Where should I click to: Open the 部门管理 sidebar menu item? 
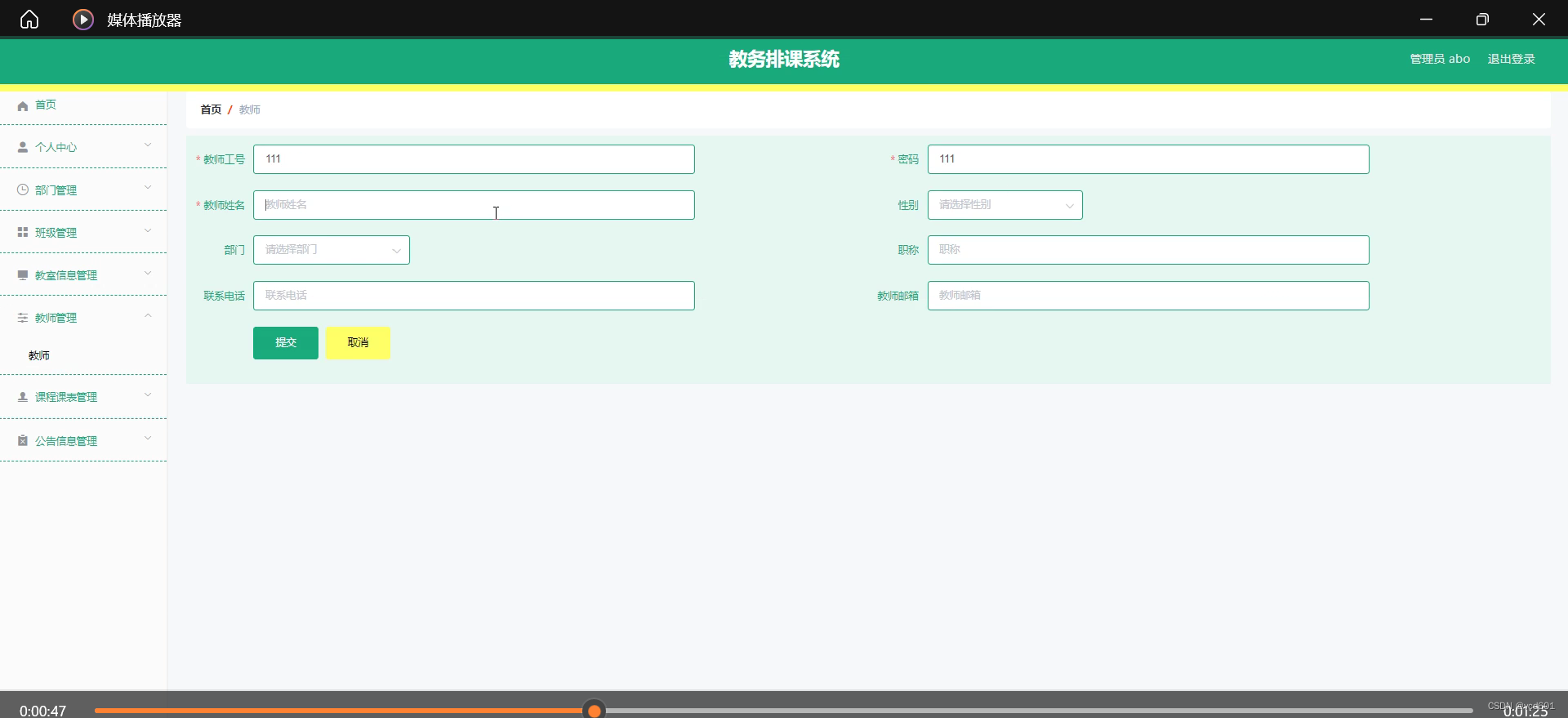83,190
